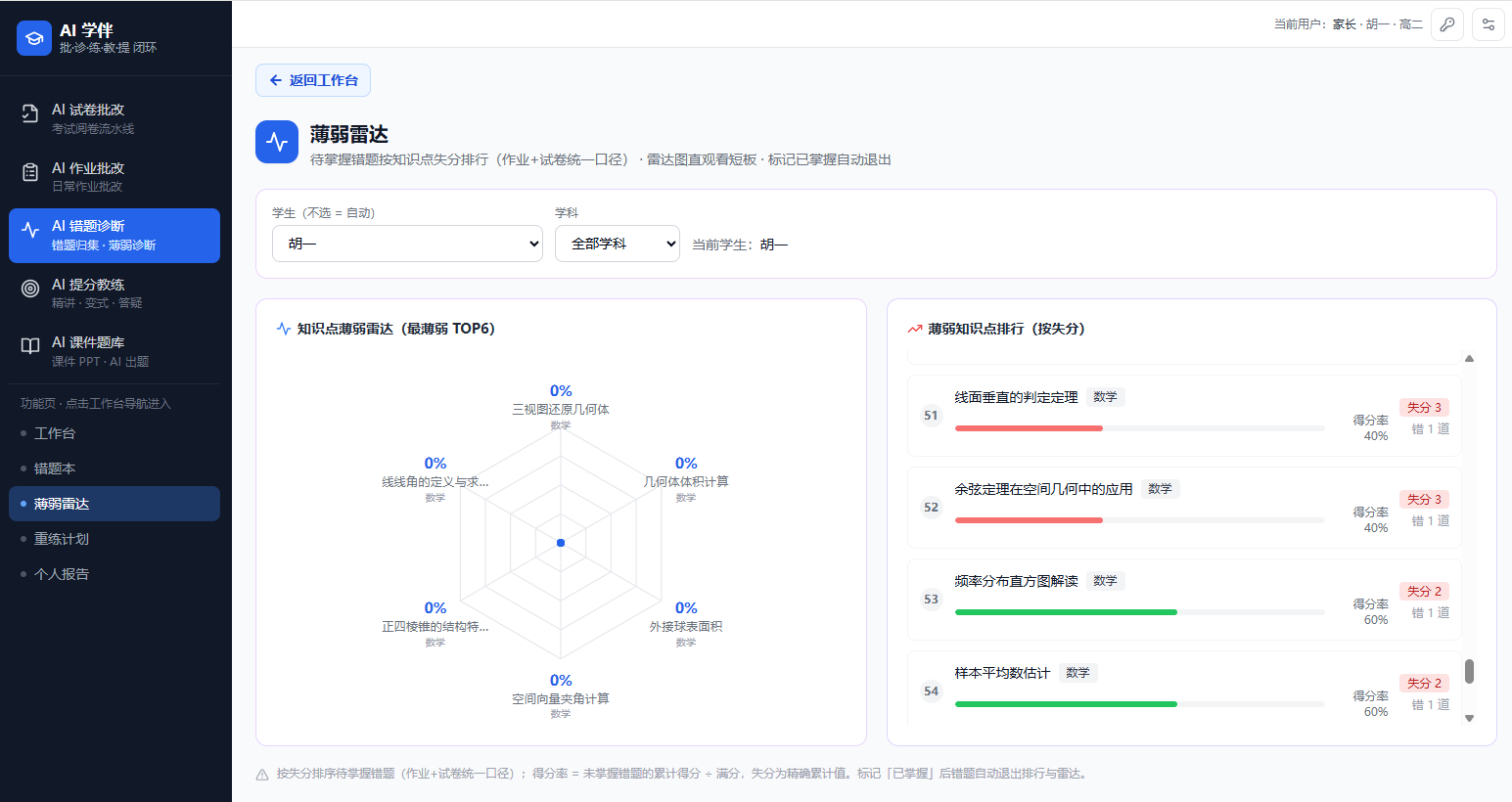Click the sliders settings icon top right
The width and height of the screenshot is (1512, 802).
(1489, 24)
